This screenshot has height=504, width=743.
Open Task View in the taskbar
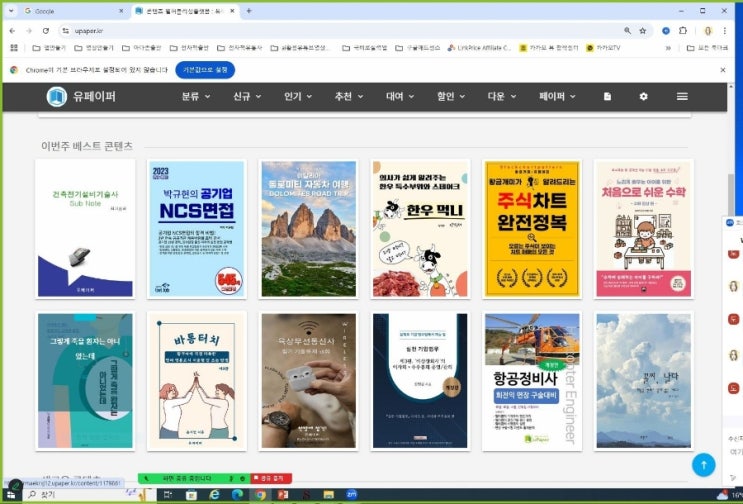(x=168, y=495)
